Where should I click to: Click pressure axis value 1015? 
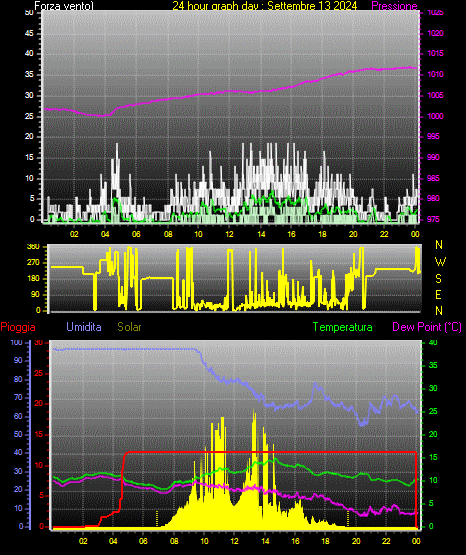[x=435, y=53]
